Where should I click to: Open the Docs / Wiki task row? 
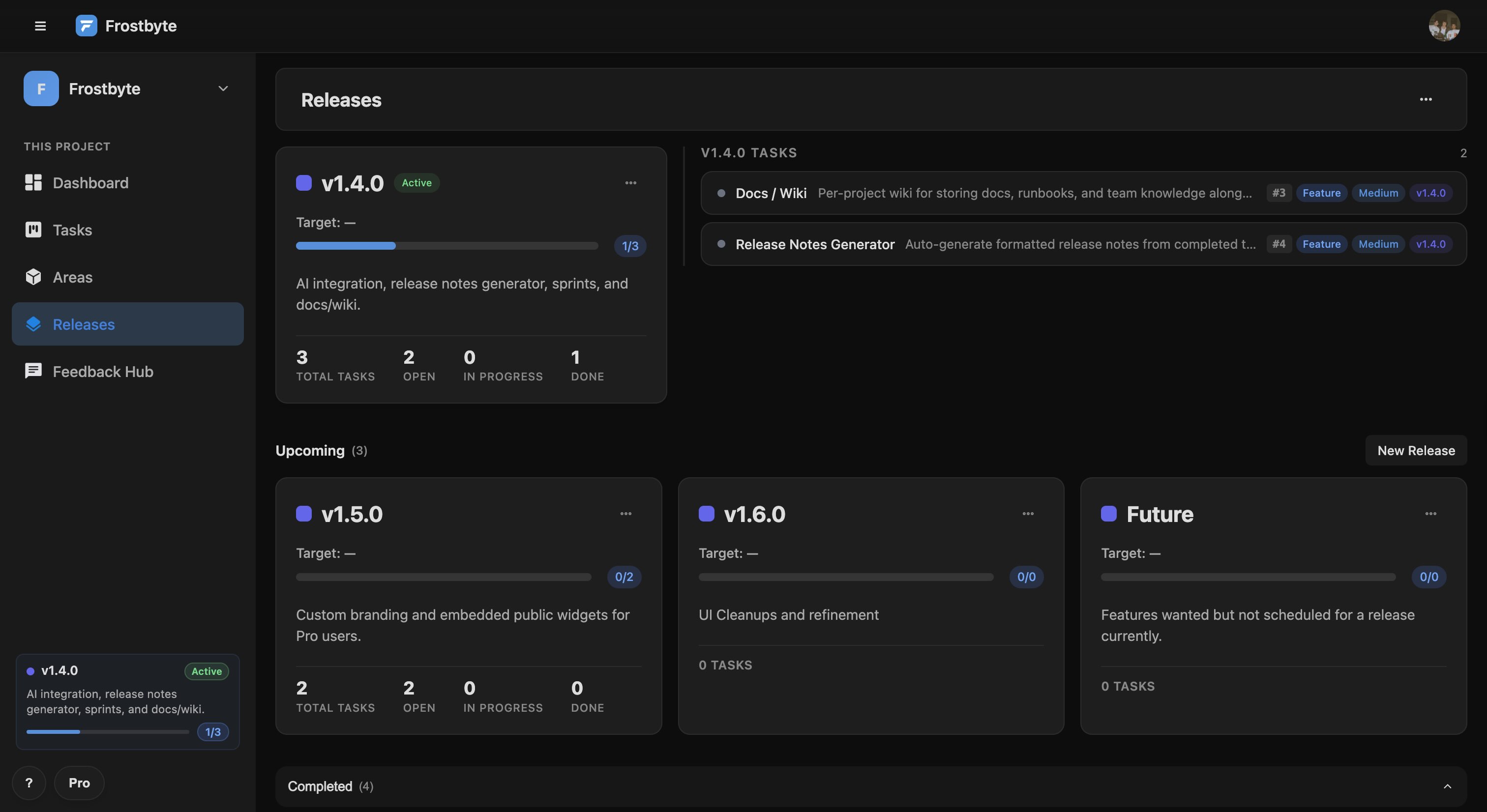(x=1083, y=193)
